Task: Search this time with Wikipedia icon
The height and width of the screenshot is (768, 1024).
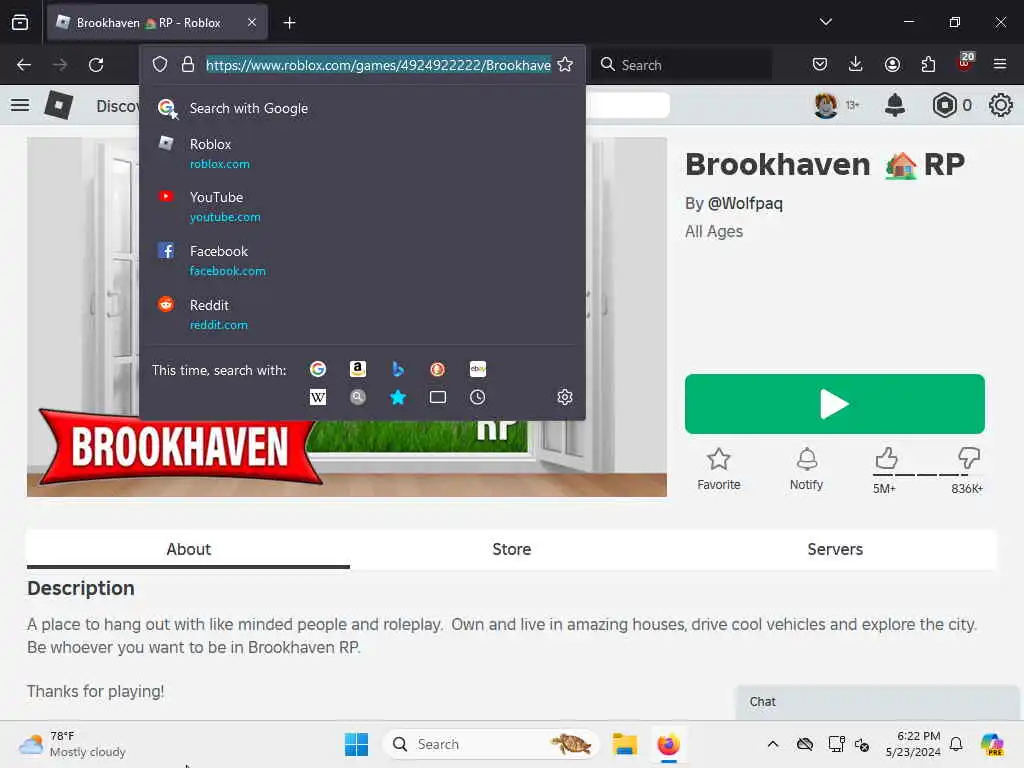Action: 317,397
